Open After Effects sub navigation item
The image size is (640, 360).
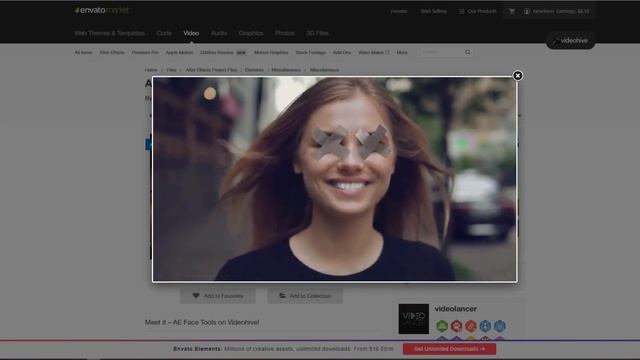click(x=112, y=53)
